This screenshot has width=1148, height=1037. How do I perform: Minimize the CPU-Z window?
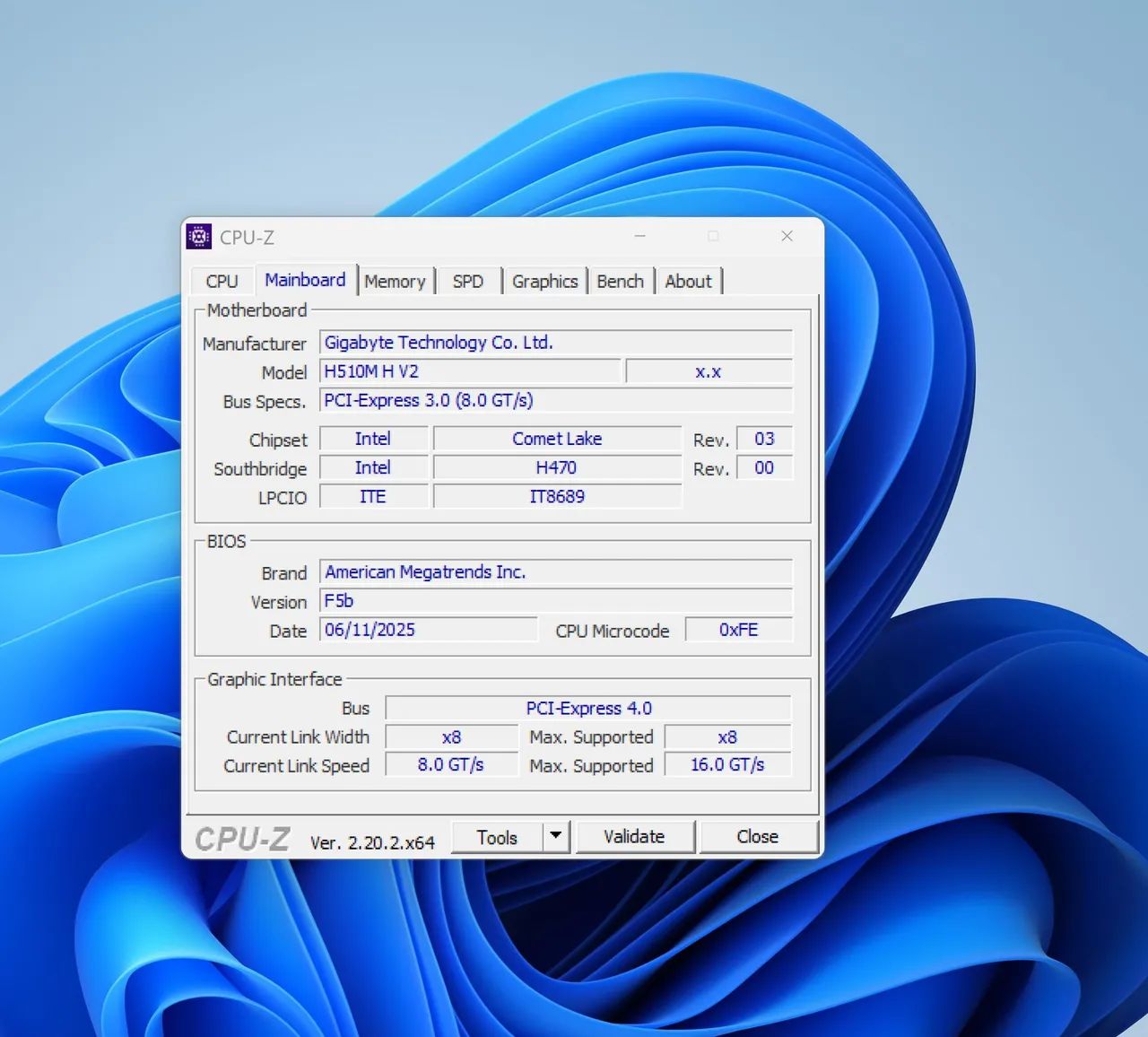click(640, 236)
